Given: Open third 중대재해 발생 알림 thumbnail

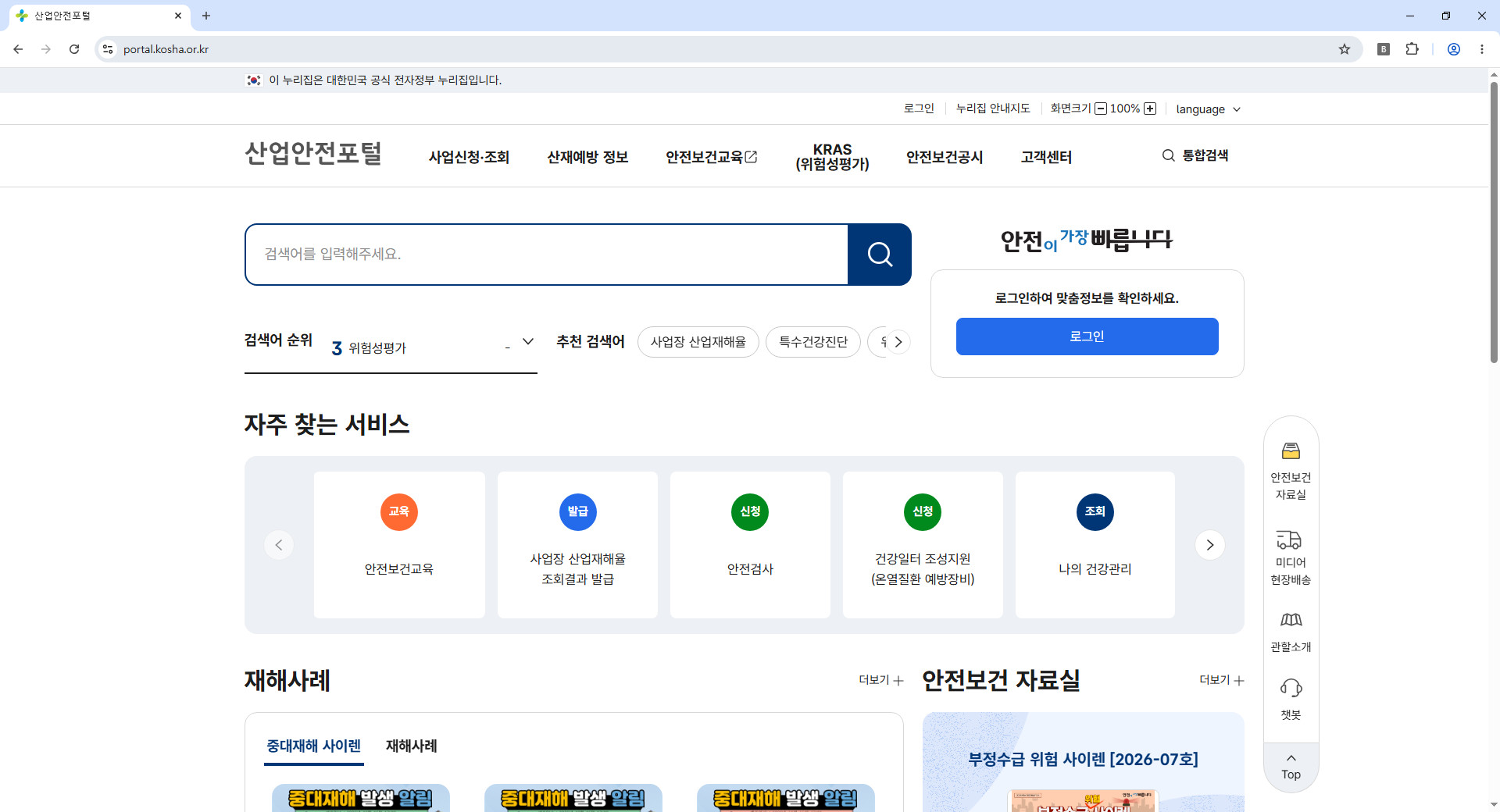Looking at the screenshot, I should [786, 798].
